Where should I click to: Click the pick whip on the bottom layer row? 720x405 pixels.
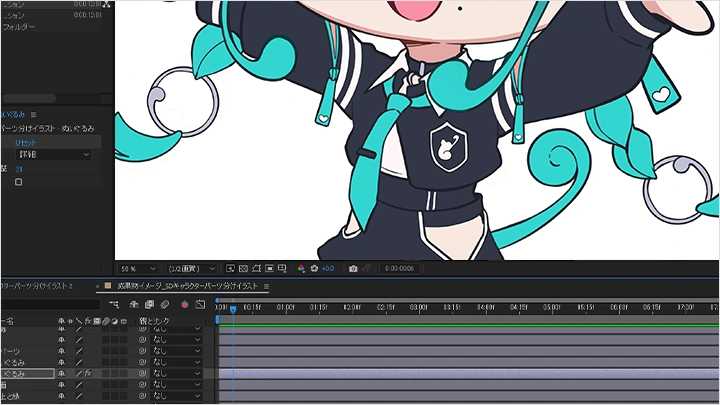142,396
